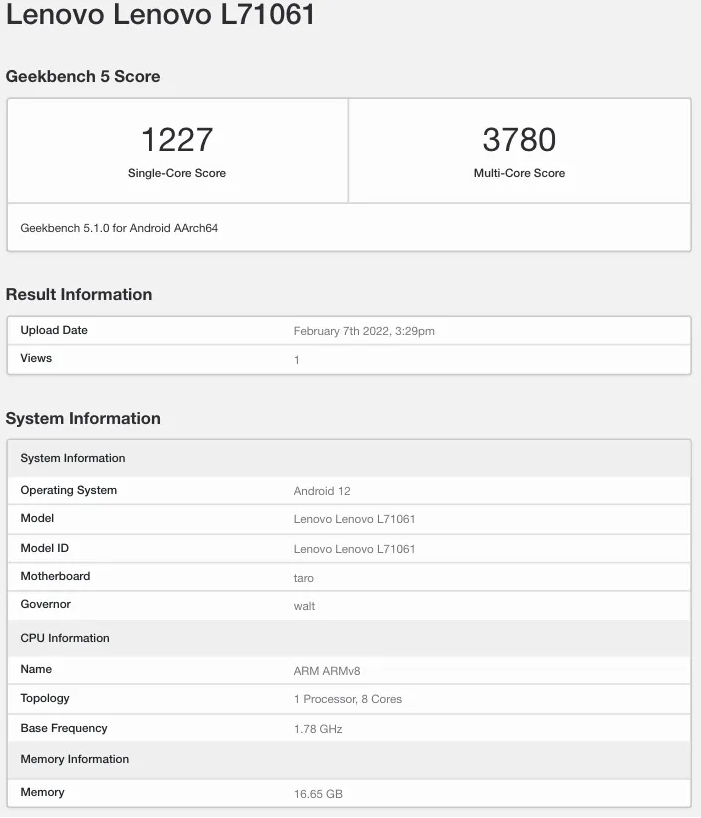Select the Governor value walt
The image size is (701, 818).
point(304,606)
